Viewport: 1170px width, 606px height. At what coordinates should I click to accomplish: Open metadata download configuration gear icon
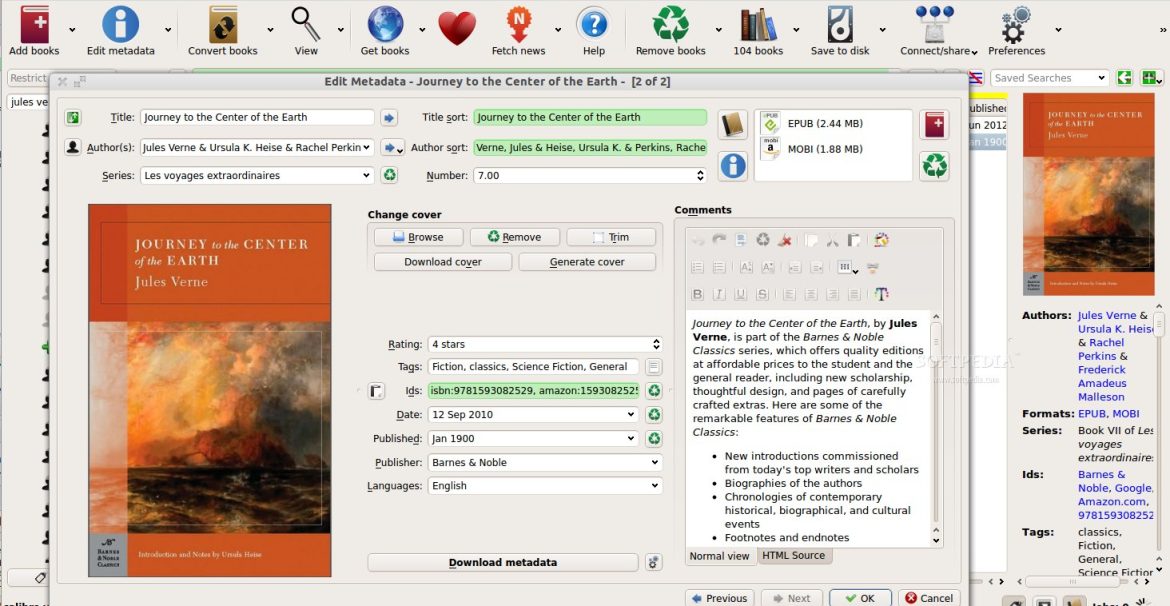pyautogui.click(x=654, y=562)
